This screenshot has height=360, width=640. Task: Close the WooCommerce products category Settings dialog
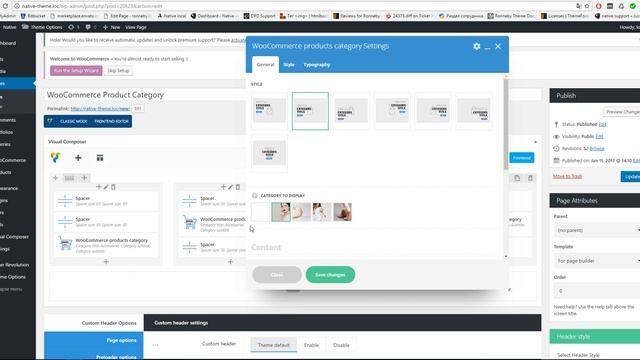pos(498,46)
